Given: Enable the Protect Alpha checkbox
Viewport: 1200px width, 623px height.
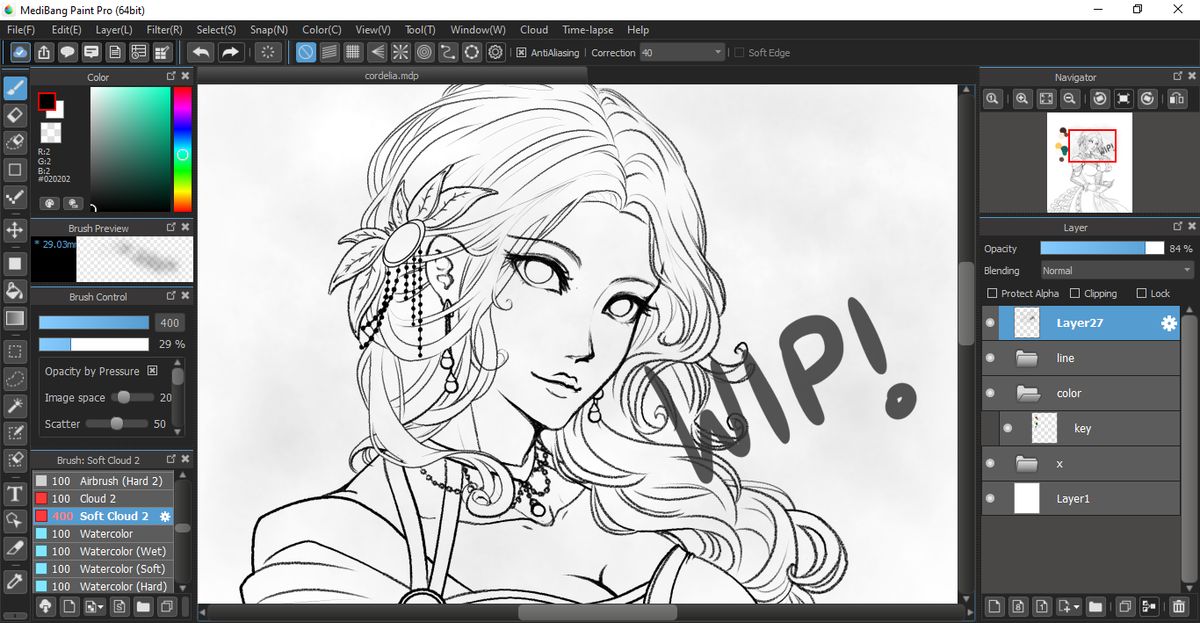Looking at the screenshot, I should tap(992, 293).
